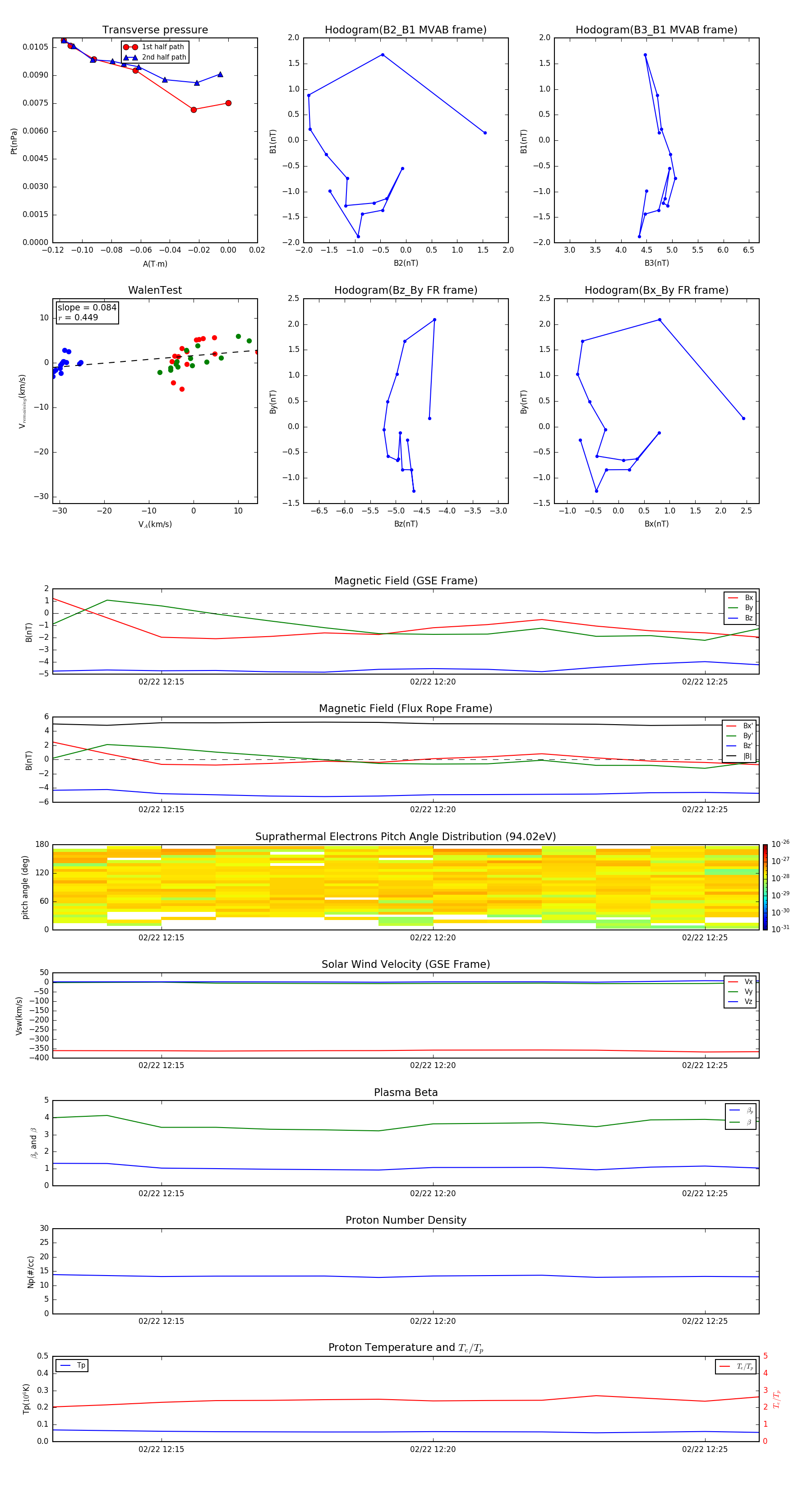812x1489 pixels.
Task: Click the "Tp(10^6K)" y-axis label
Action: (26, 1399)
